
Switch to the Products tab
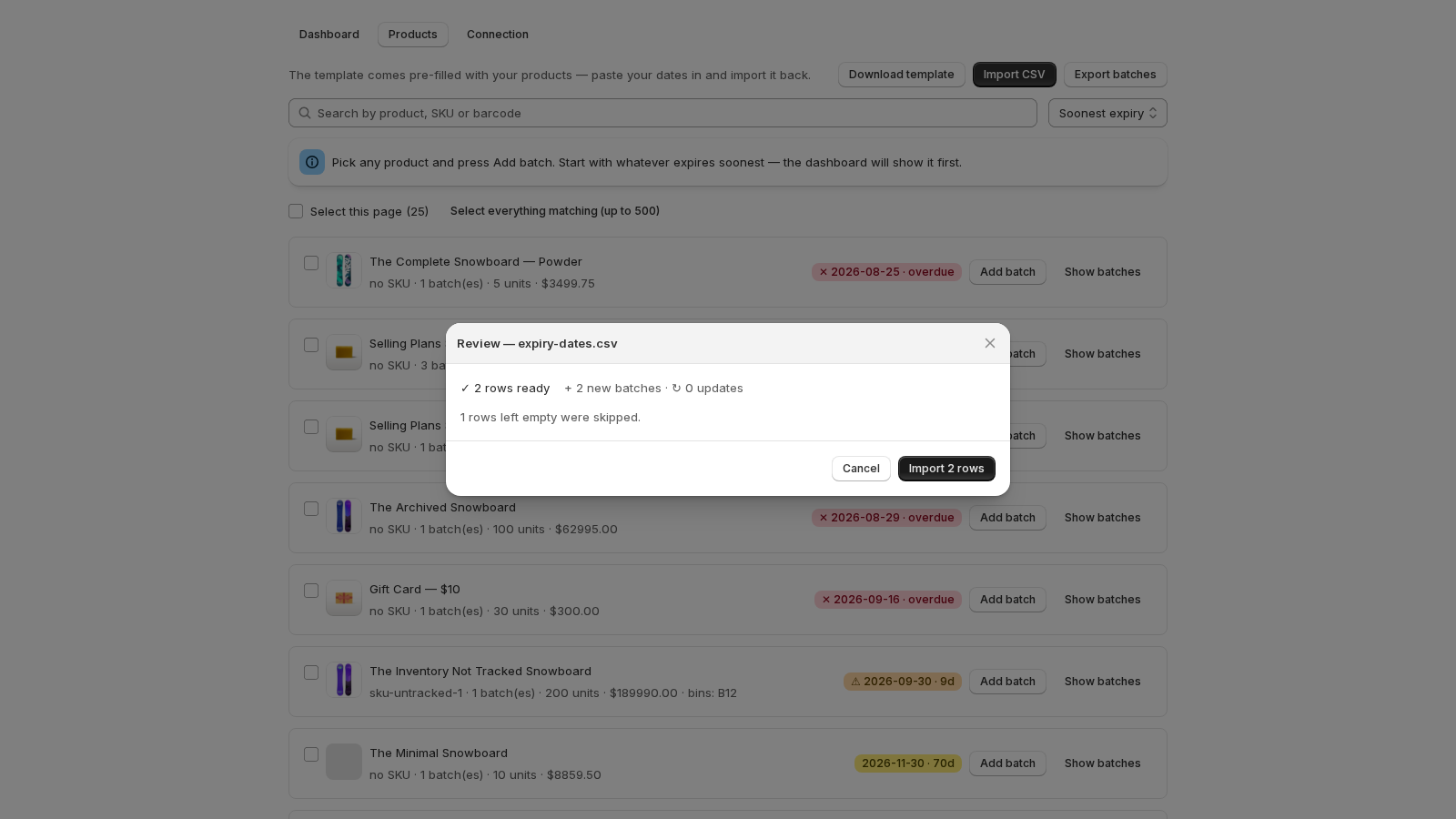click(413, 35)
